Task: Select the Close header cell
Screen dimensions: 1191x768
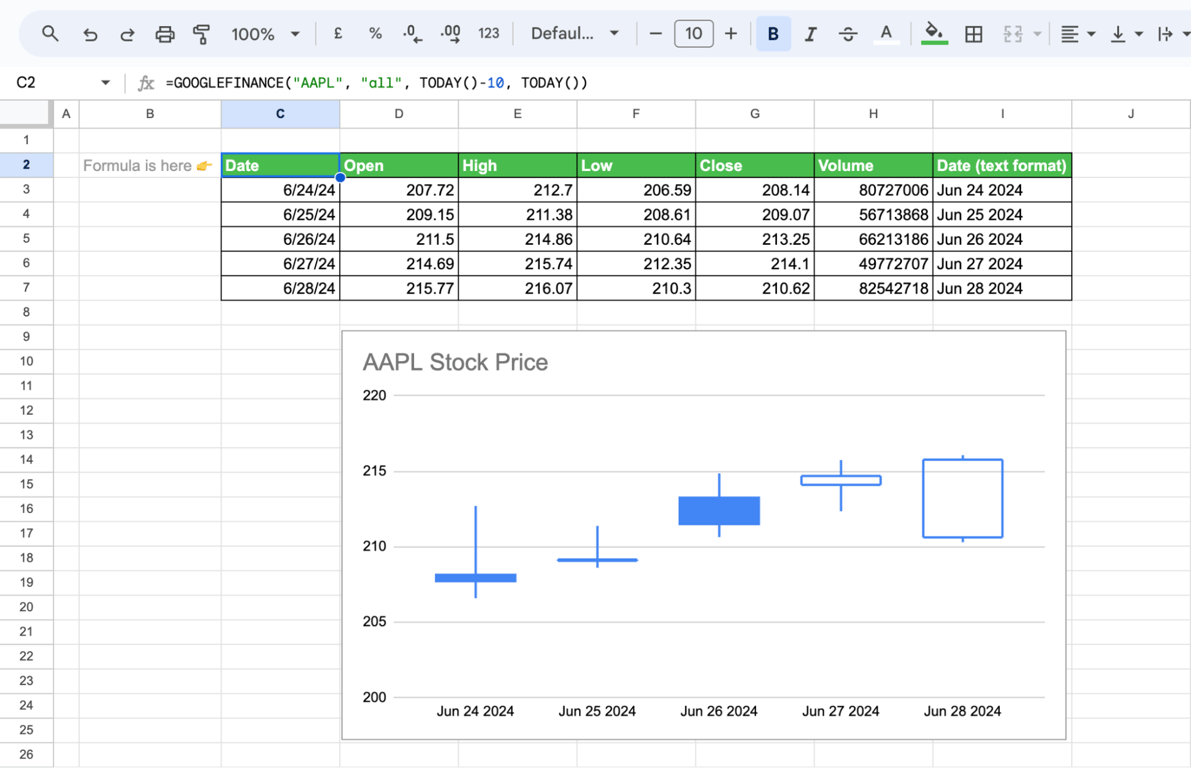Action: [x=755, y=165]
